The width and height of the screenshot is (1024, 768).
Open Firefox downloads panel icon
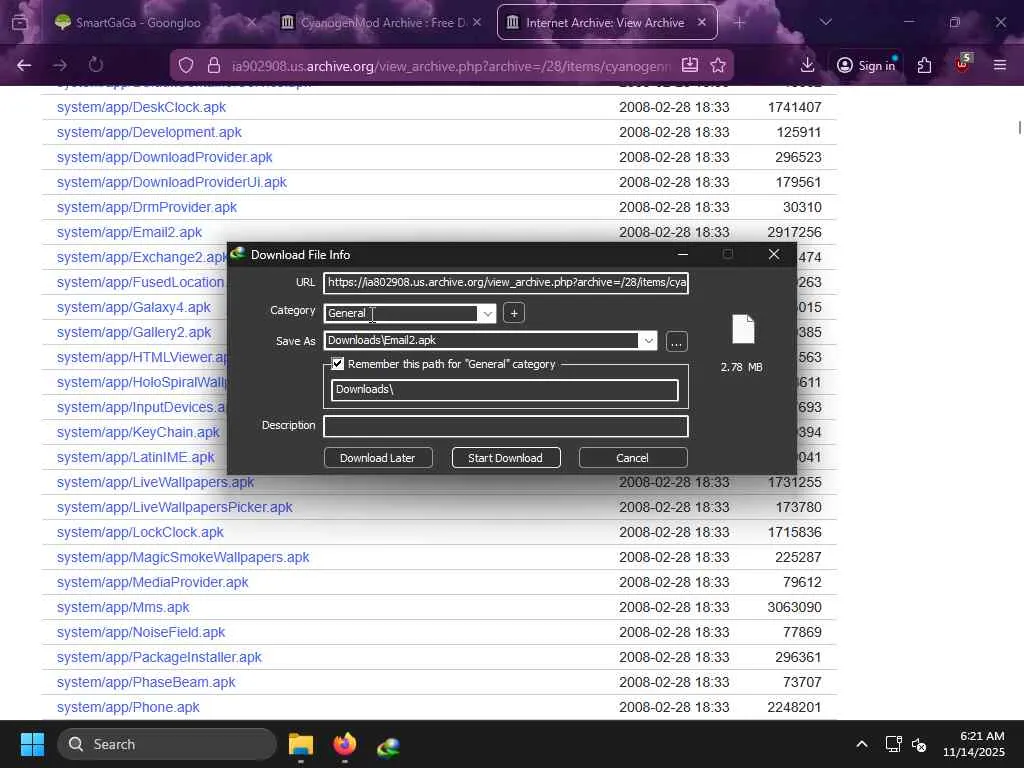[x=807, y=65]
